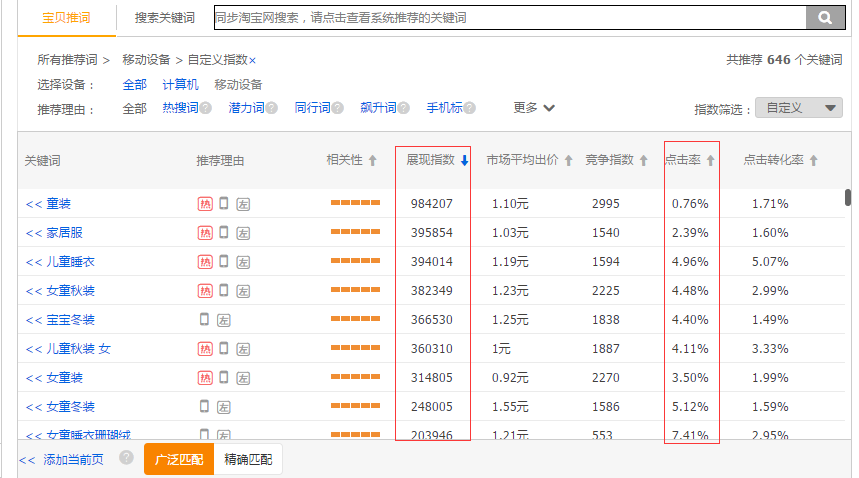Sort by 展现指数 using blue down arrow
This screenshot has height=478, width=859.
(x=464, y=161)
